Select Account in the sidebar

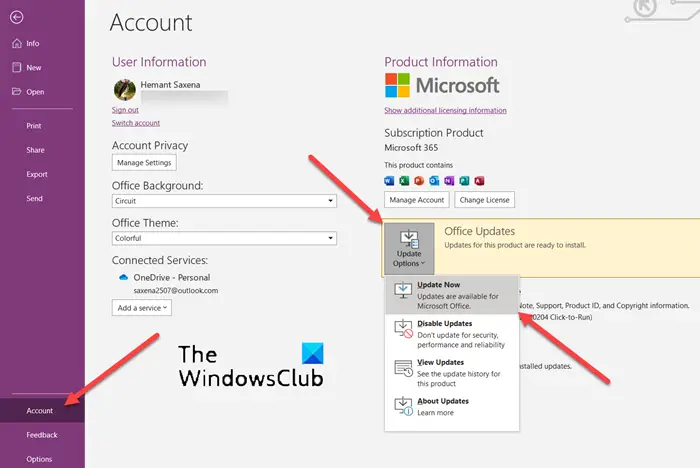(x=42, y=410)
